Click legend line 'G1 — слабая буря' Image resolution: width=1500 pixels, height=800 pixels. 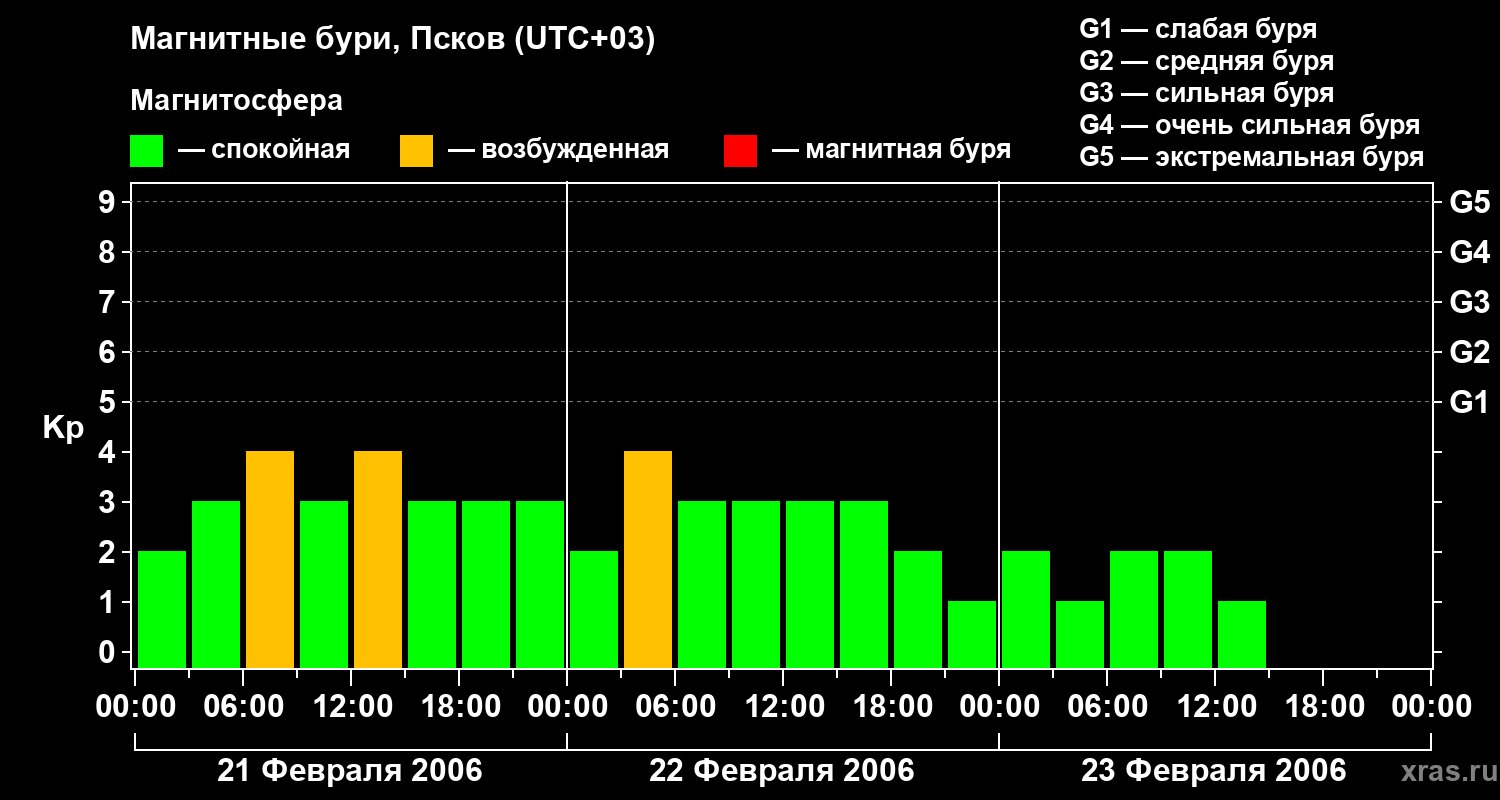[1198, 29]
